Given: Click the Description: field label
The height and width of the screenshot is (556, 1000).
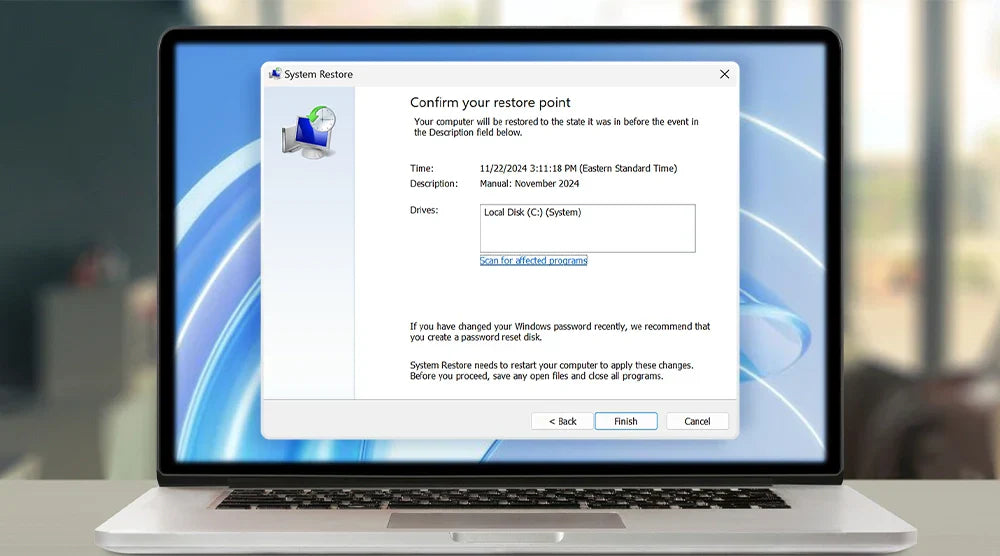Looking at the screenshot, I should coord(434,184).
